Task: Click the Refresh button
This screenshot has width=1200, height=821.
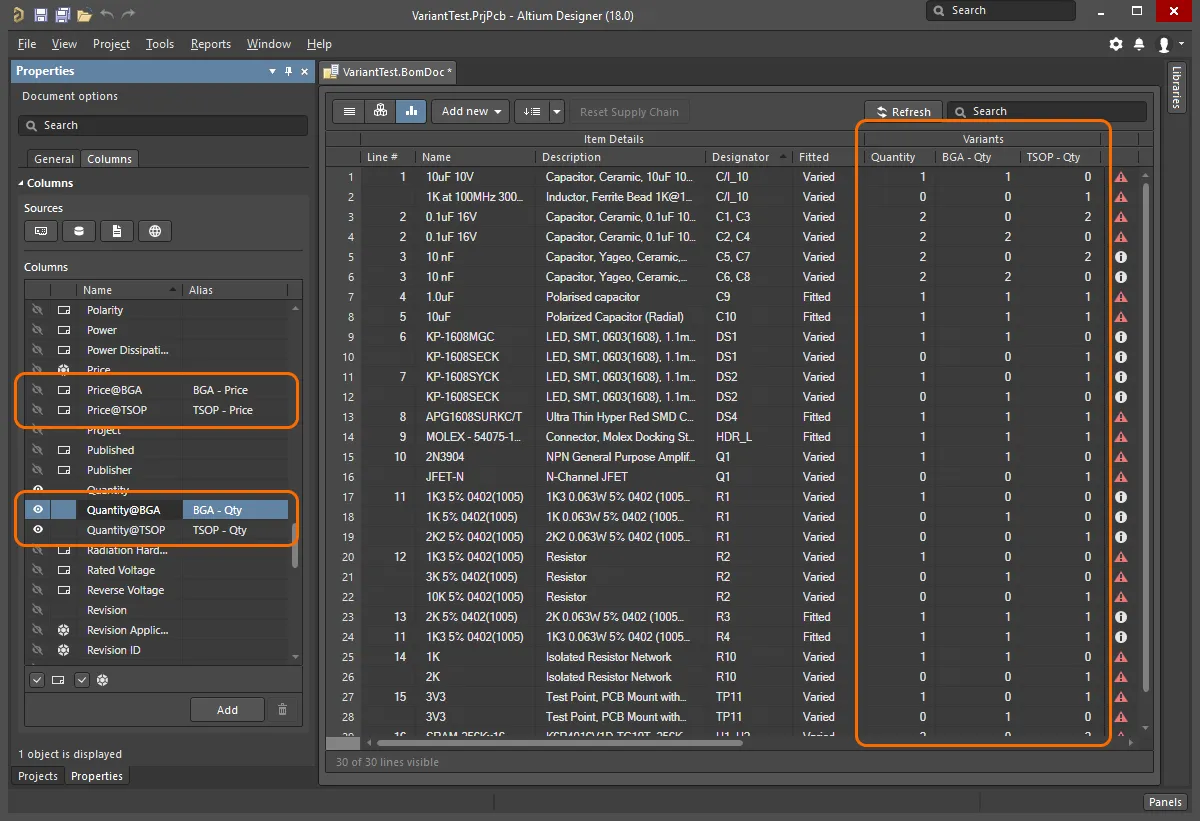Action: coord(903,112)
